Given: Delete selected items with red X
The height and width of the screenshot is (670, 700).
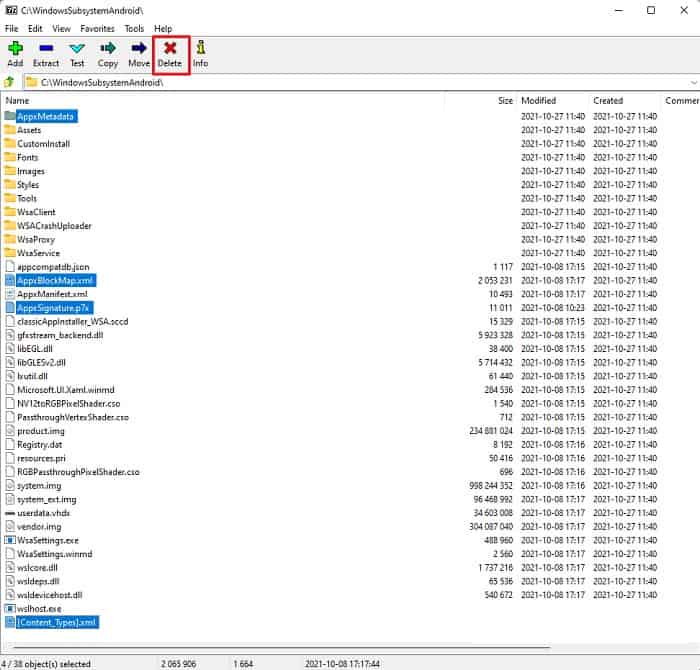Looking at the screenshot, I should click(x=170, y=52).
